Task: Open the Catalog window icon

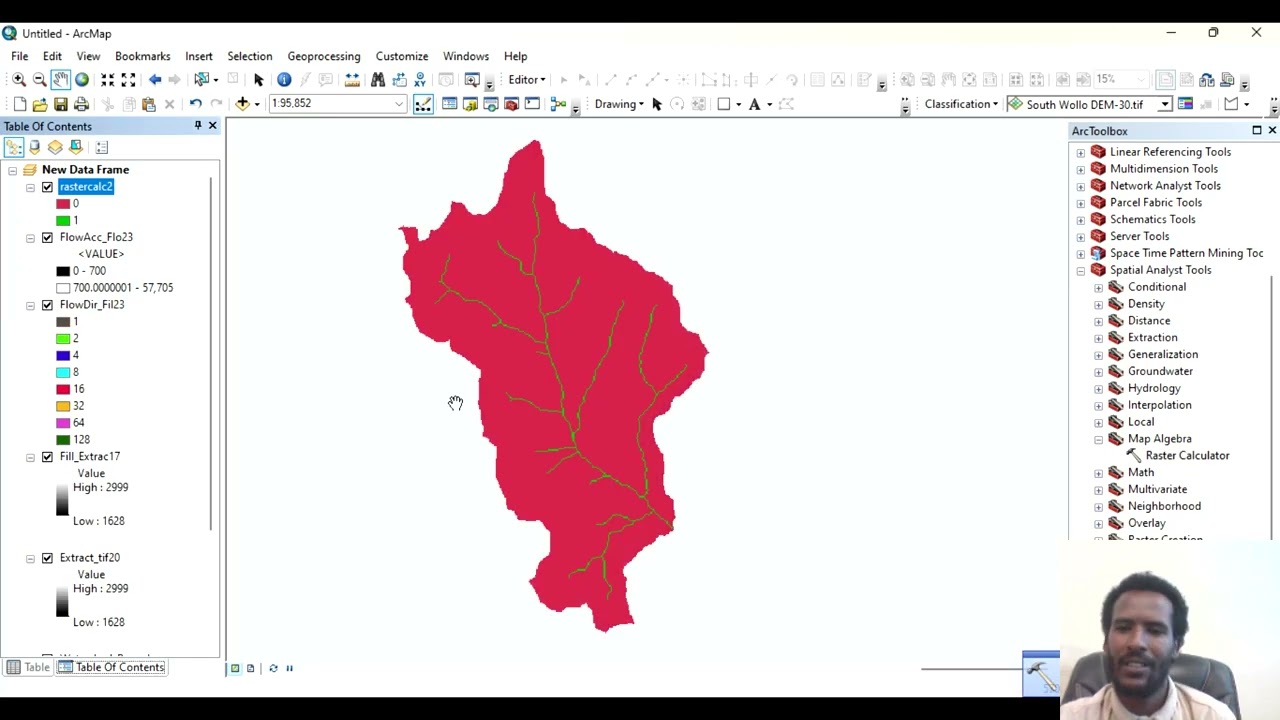Action: click(470, 104)
